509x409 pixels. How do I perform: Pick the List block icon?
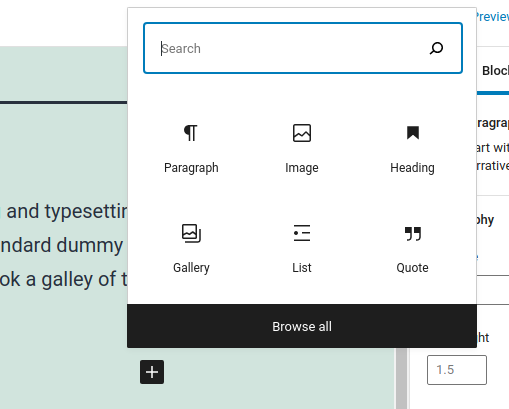tap(302, 233)
